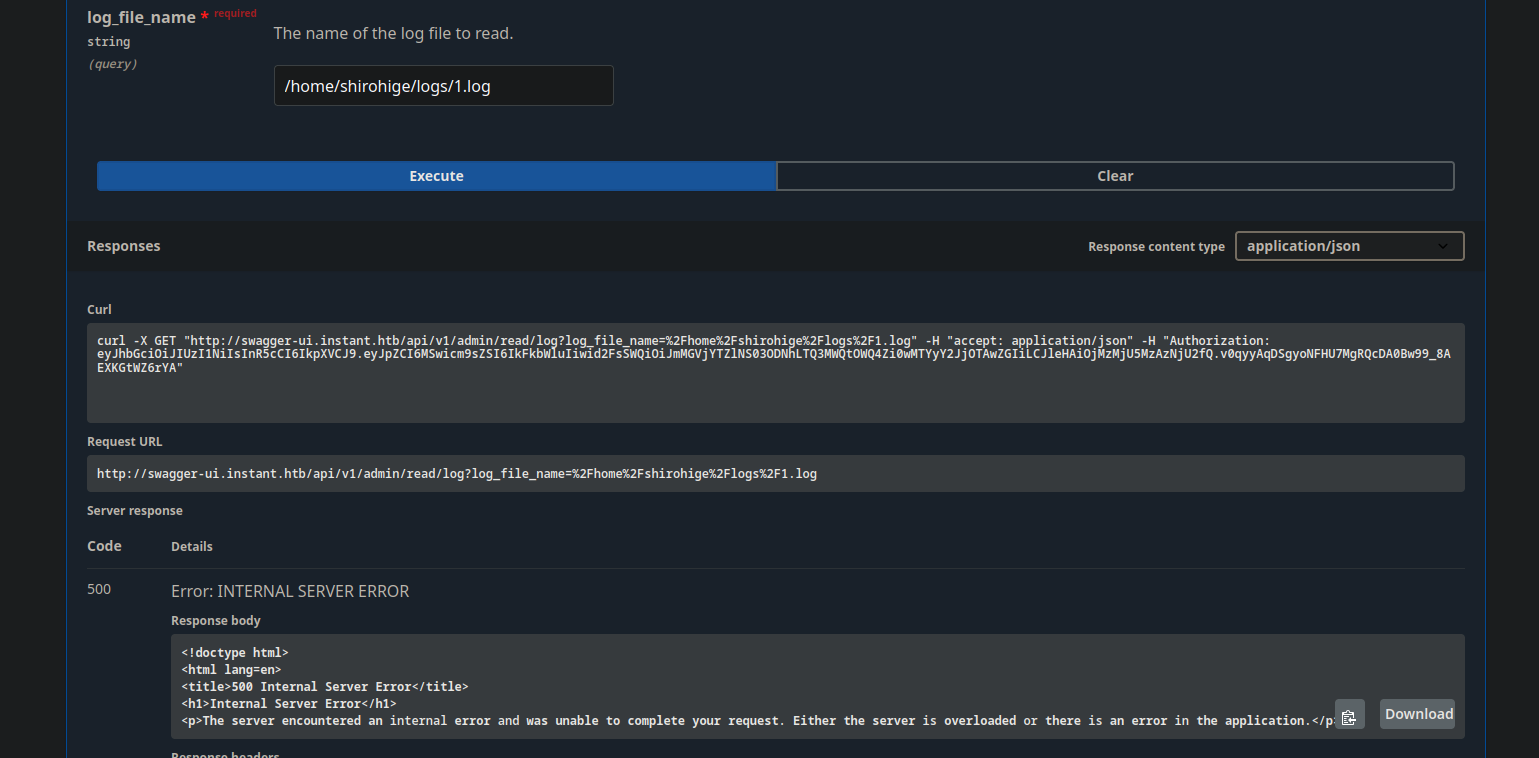This screenshot has width=1539, height=758.
Task: Select the 500 Internal Server Error title line
Action: tap(324, 687)
